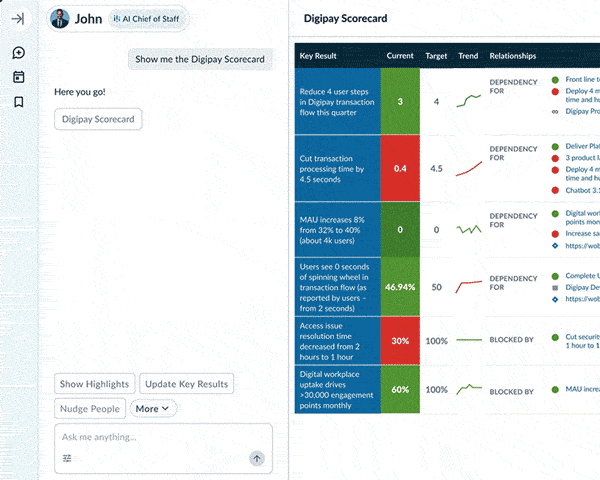The height and width of the screenshot is (480, 600).
Task: Open the 'Digipay De' relationship link
Action: pos(582,287)
